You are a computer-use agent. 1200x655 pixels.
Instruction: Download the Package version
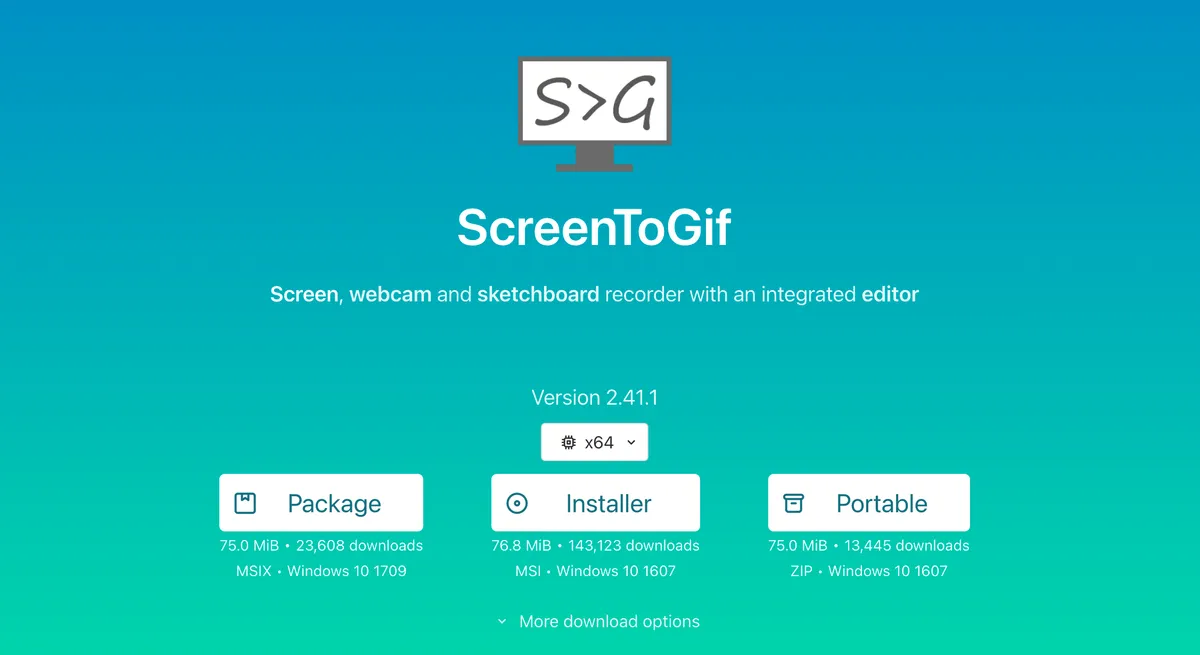tap(321, 503)
